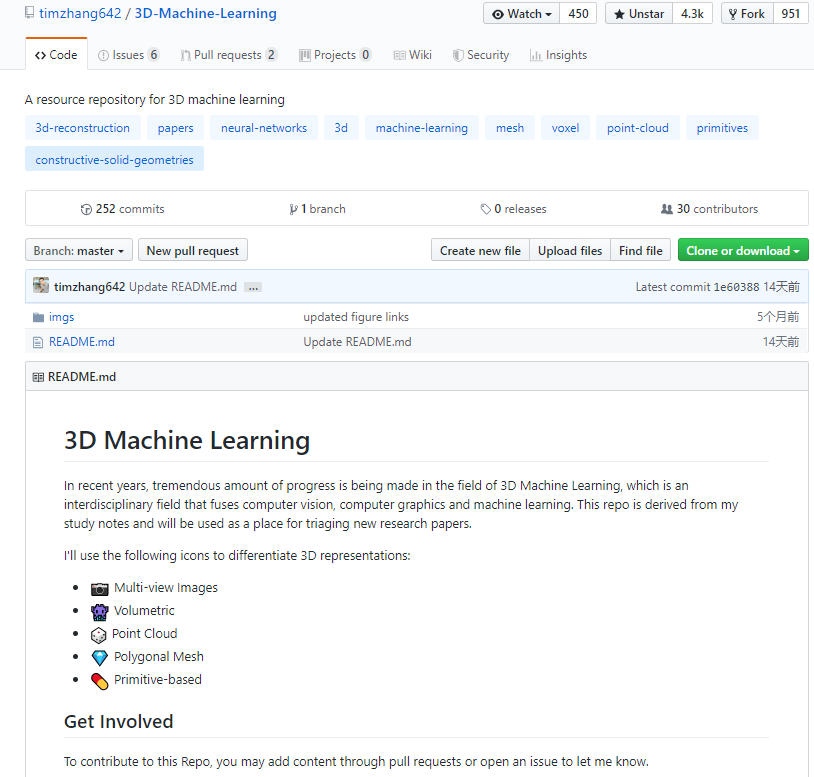Expand commit message ellipsis button

tap(253, 288)
